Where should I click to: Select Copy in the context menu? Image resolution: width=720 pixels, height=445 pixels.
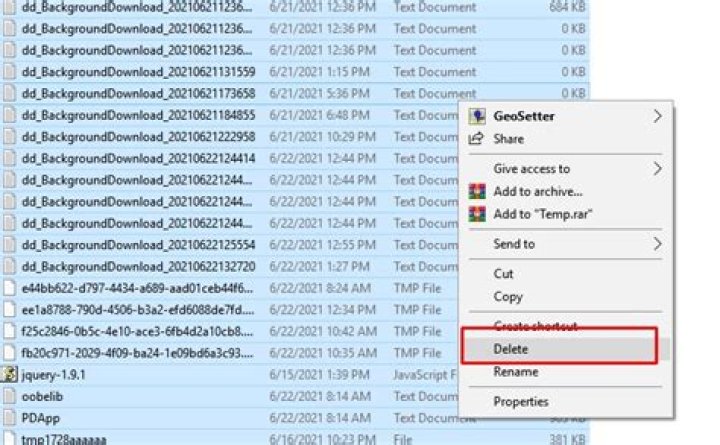pos(508,297)
